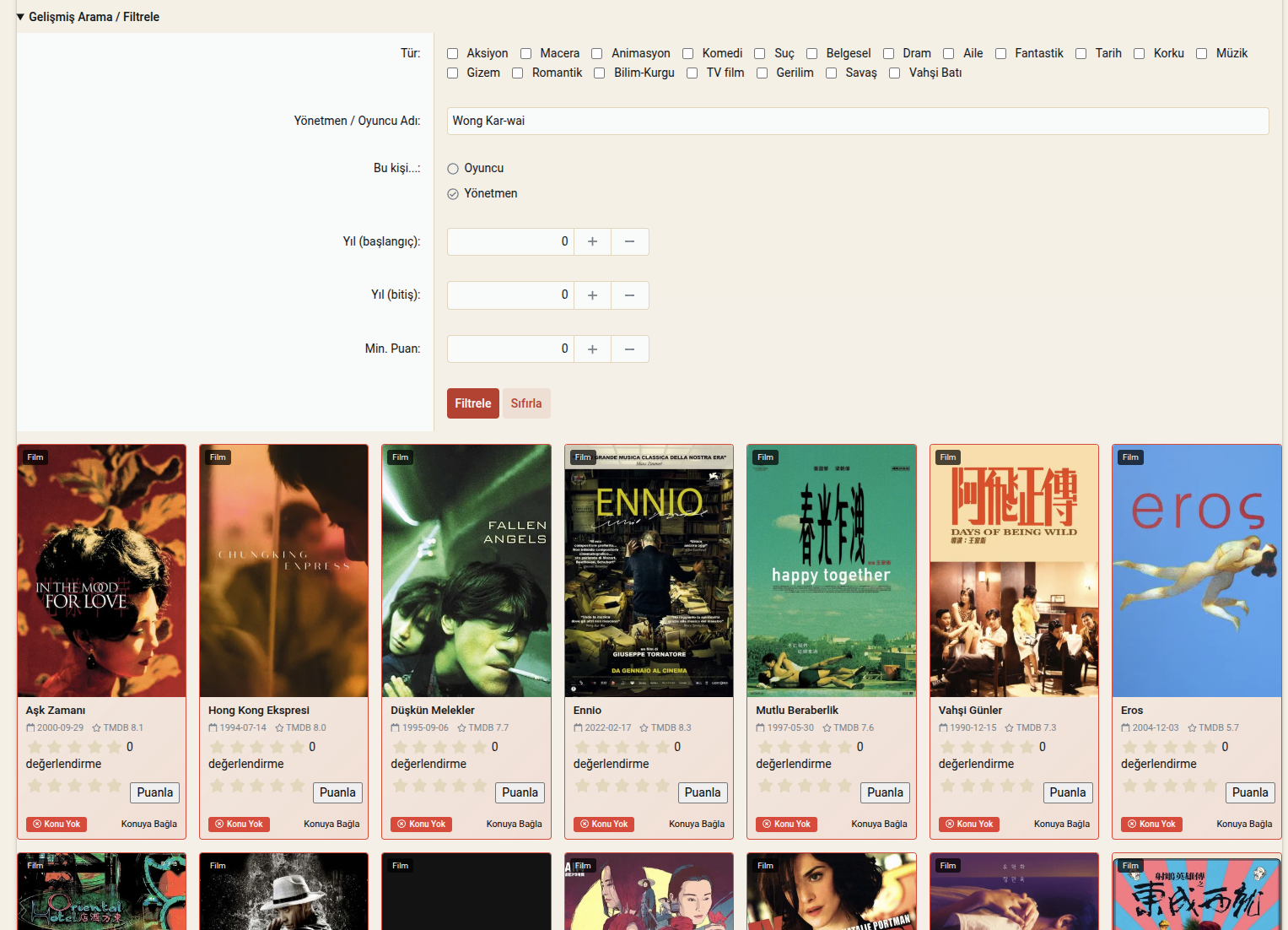
Task: Click Konu Yok badge on Mutlu Beraberlik
Action: click(x=786, y=825)
